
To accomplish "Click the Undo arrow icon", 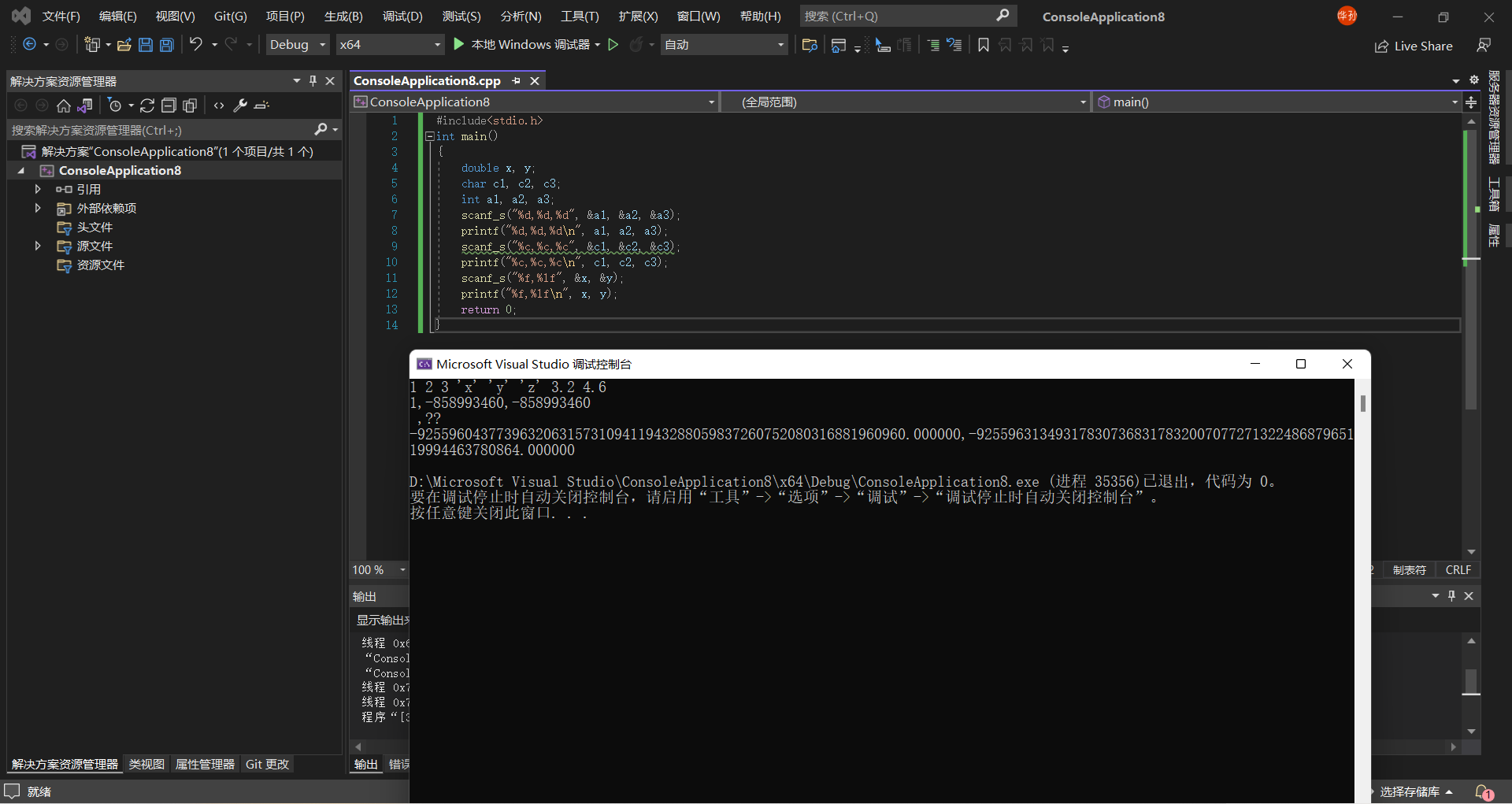I will [196, 45].
